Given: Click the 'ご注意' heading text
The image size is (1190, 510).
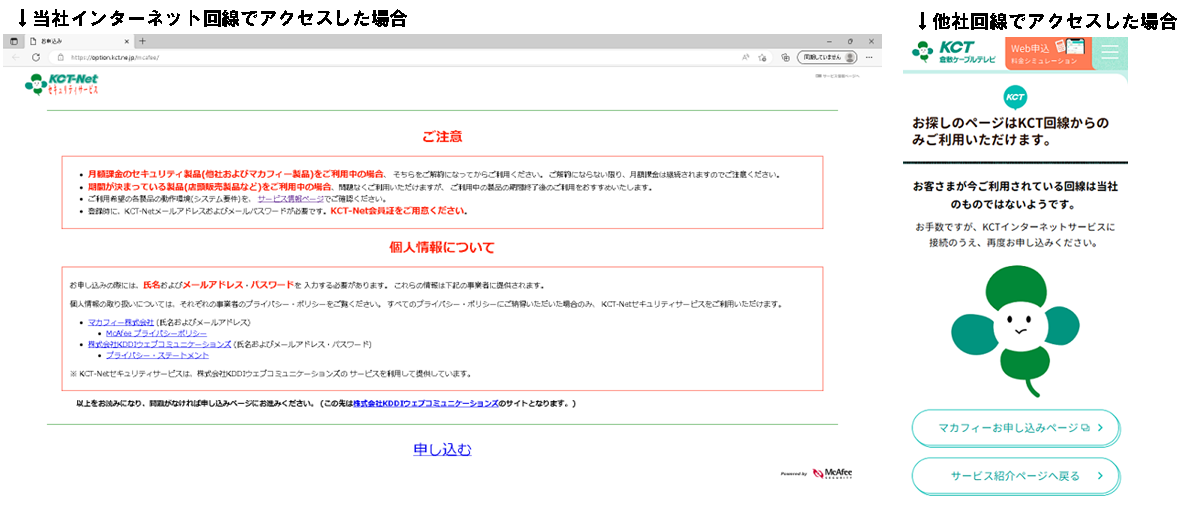Looking at the screenshot, I should tap(442, 137).
